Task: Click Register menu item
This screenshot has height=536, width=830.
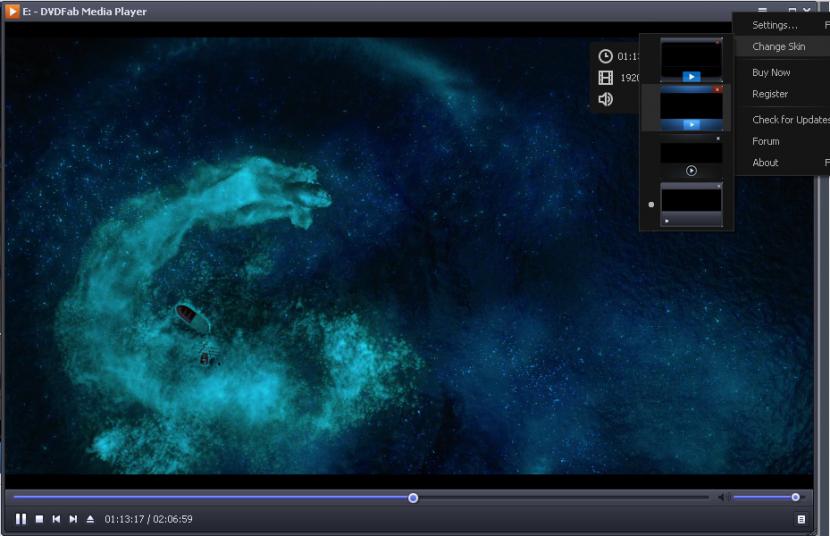Action: click(782, 94)
